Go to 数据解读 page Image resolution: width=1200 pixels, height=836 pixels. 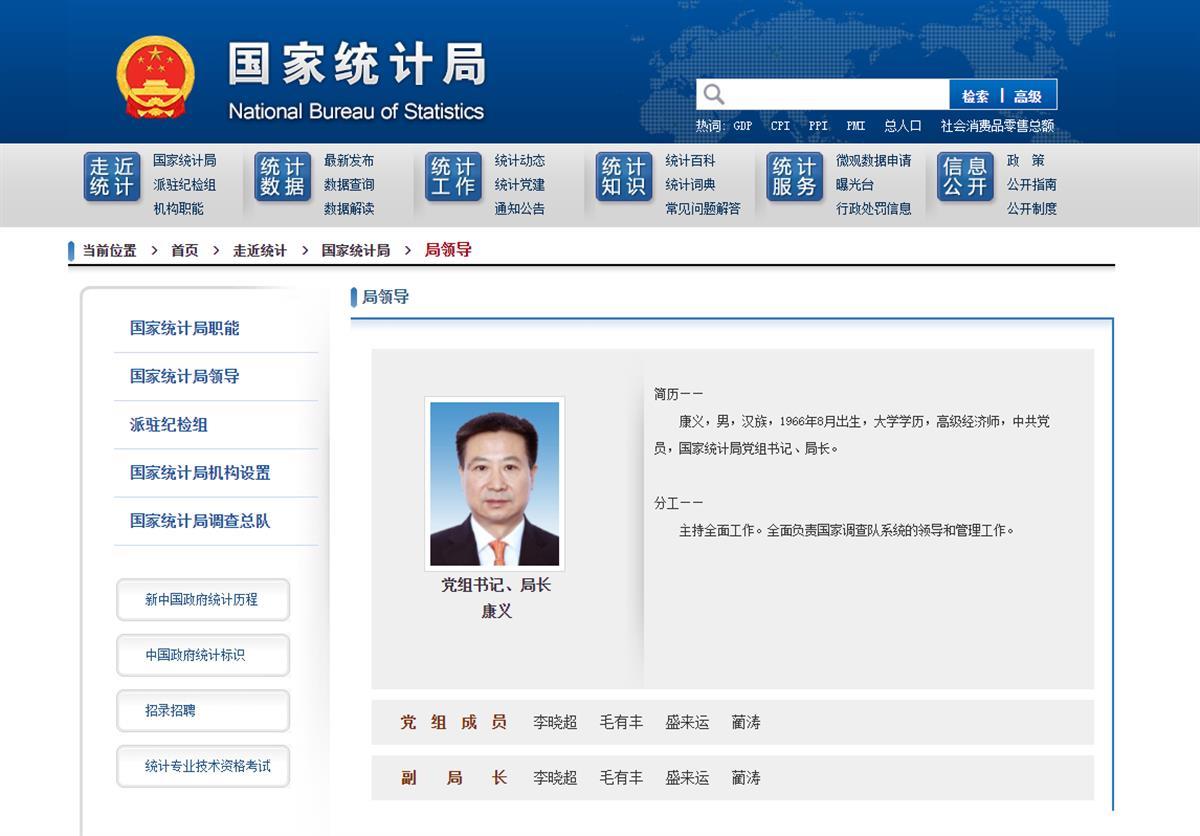(349, 208)
